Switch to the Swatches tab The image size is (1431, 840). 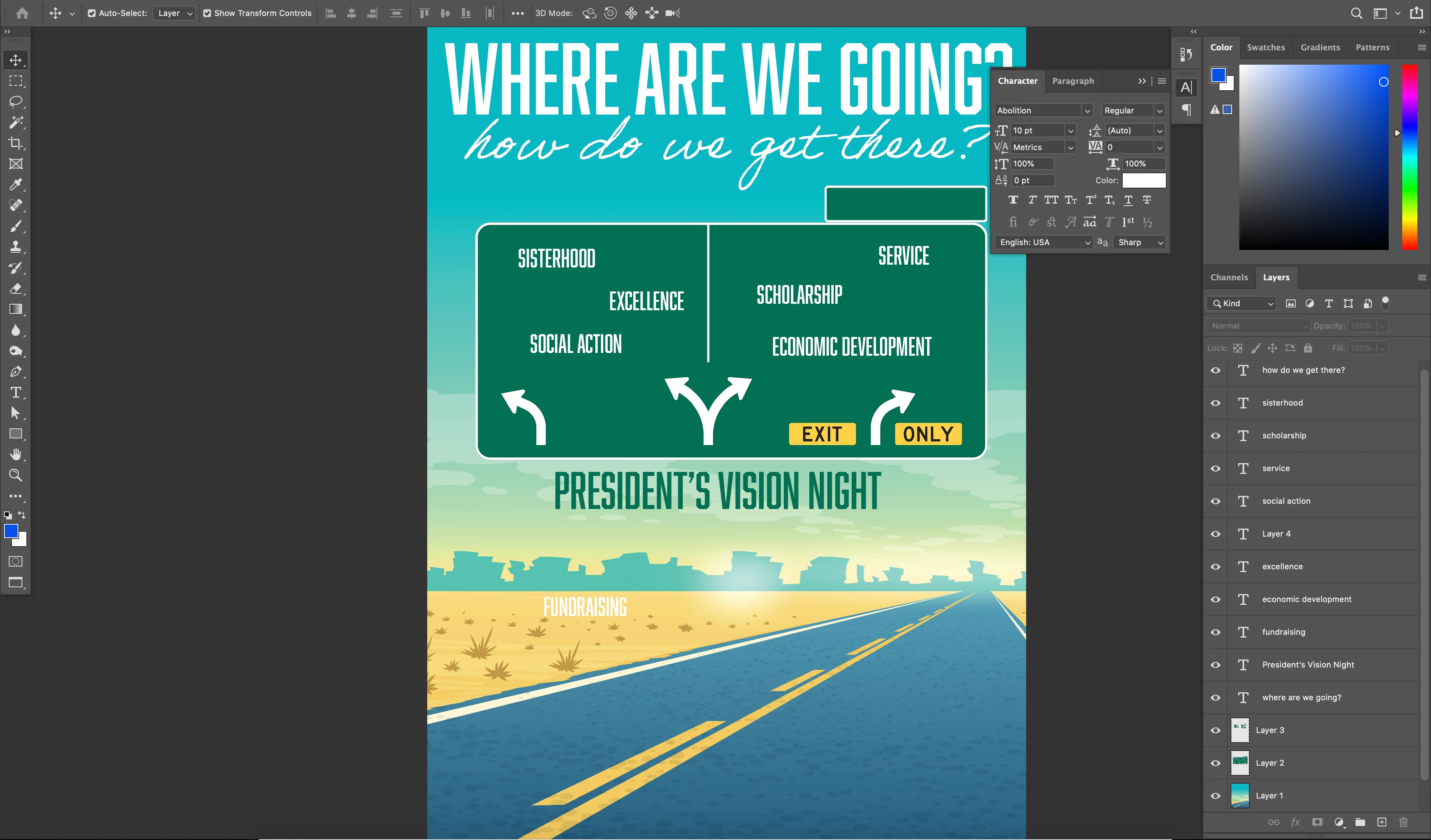coord(1265,48)
